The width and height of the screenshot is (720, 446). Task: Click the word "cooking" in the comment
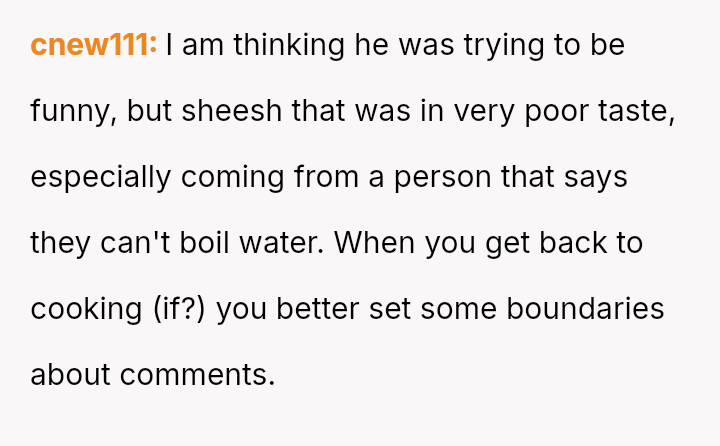[x=86, y=311]
